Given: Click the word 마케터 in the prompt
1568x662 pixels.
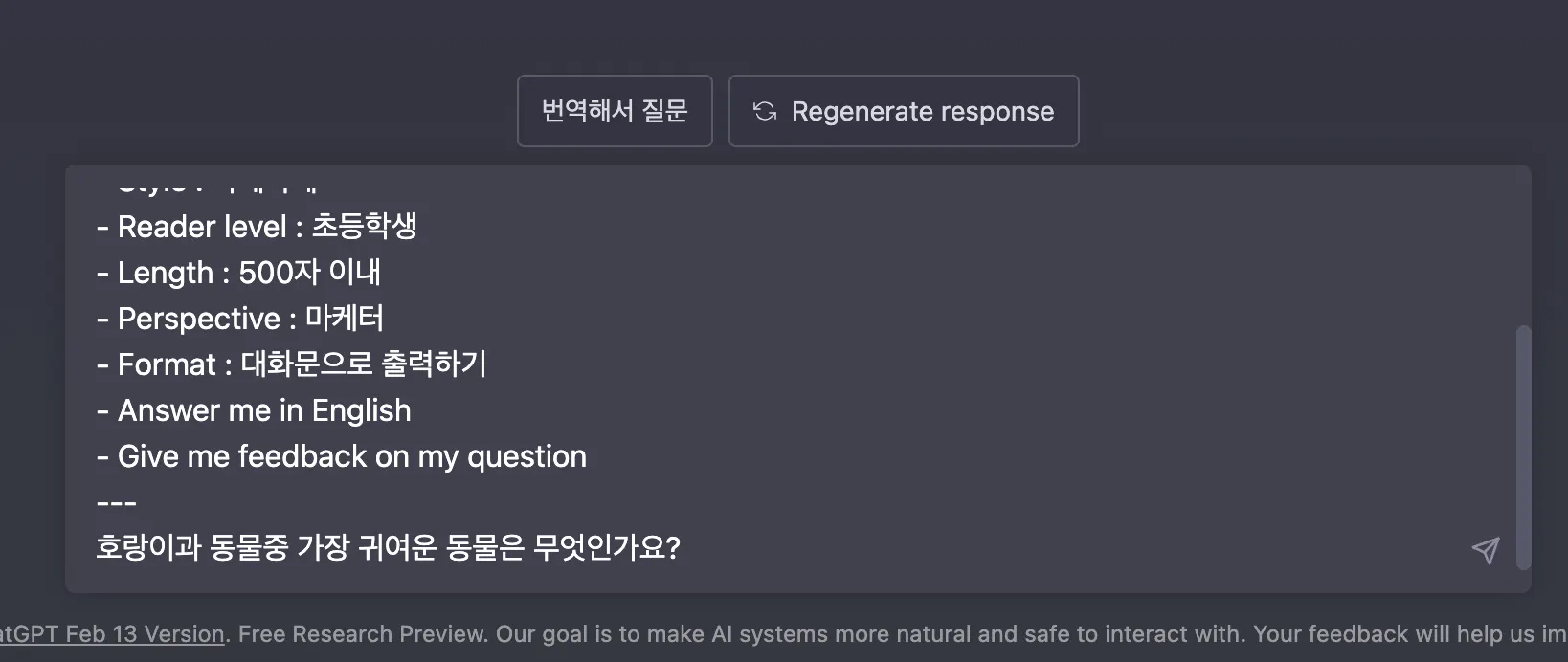Looking at the screenshot, I should 345,319.
